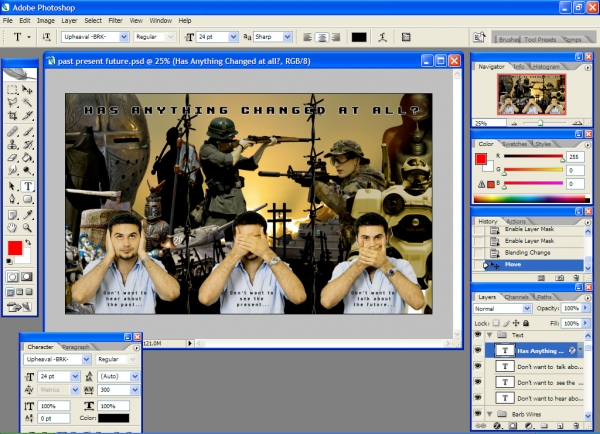This screenshot has width=600, height=434.
Task: Hide 'Don't want to hear abo...' layer
Action: 478,398
